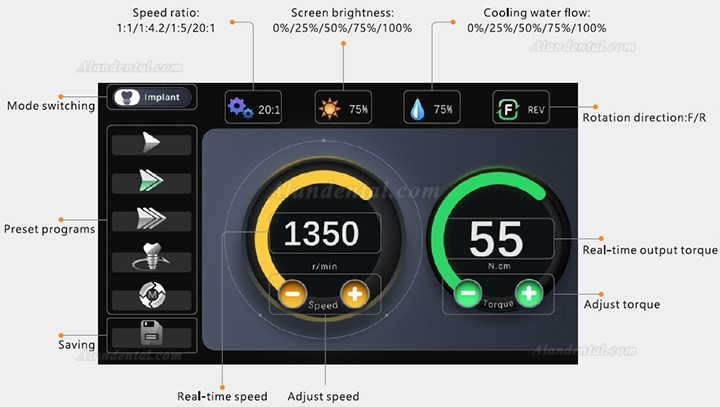Open the 20:1 speed ratio selector
The height and width of the screenshot is (407, 720).
coord(253,107)
